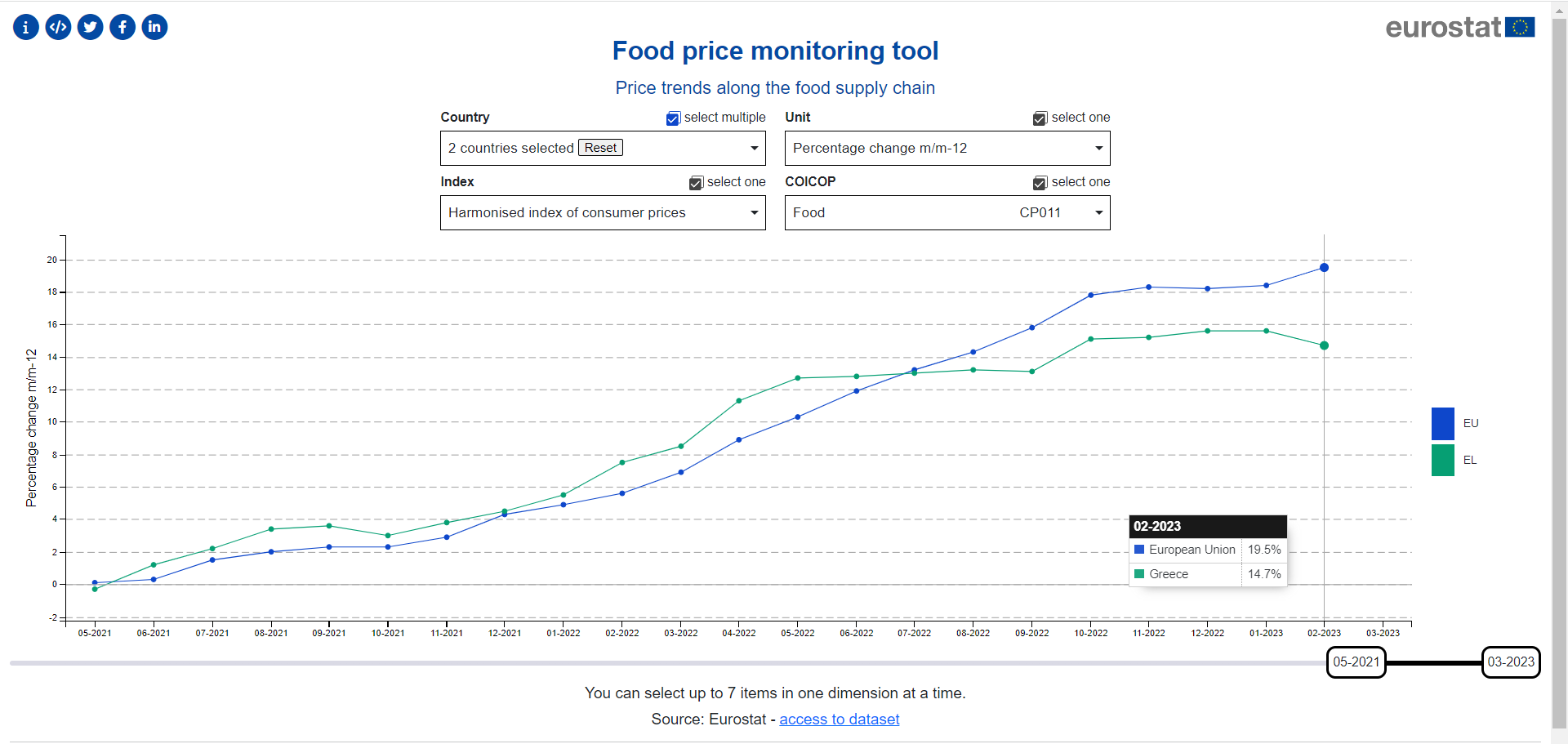The image size is (1568, 744).
Task: Share via the LinkedIn icon
Action: pyautogui.click(x=154, y=27)
